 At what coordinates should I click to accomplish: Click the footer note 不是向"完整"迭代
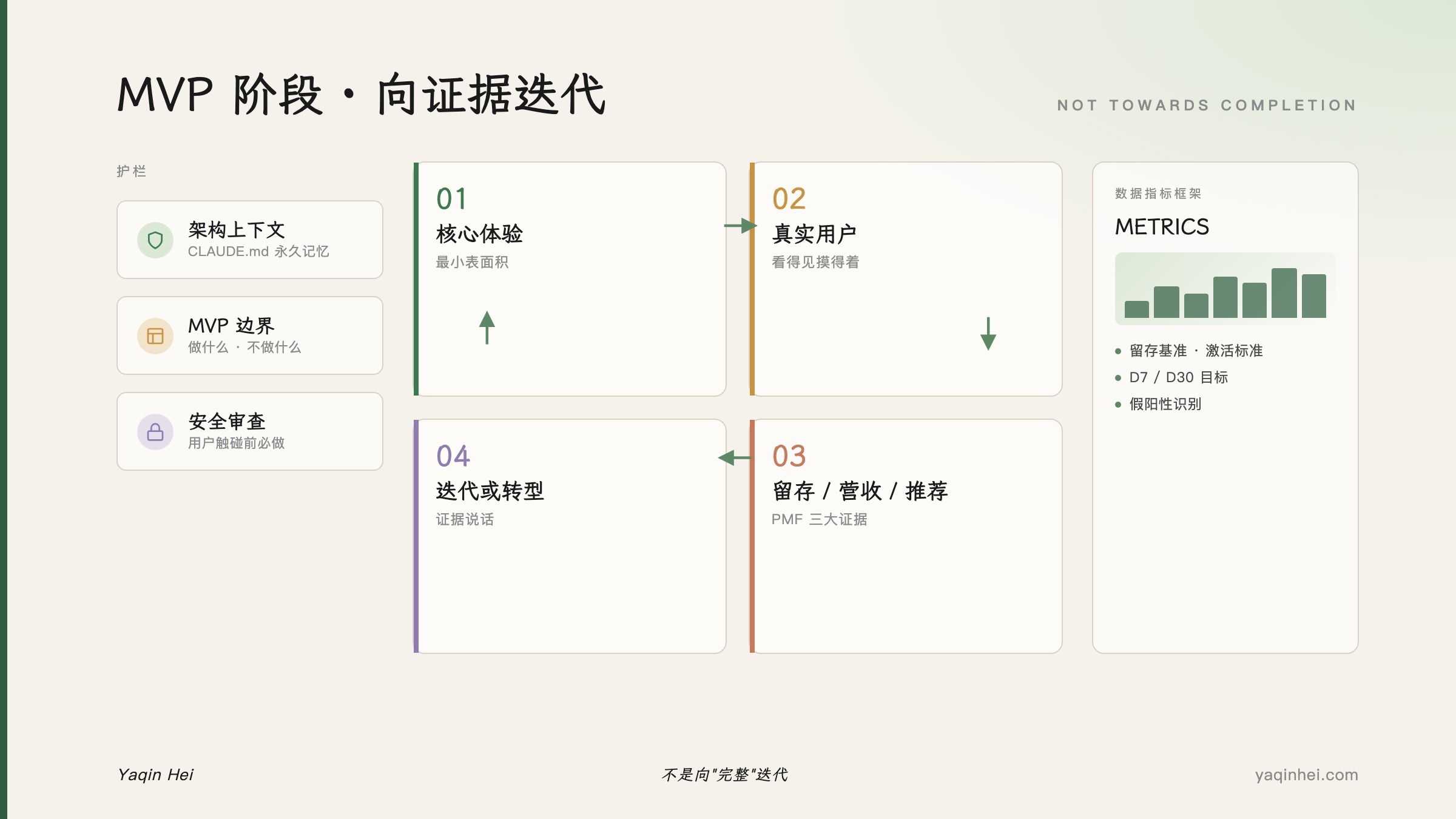pyautogui.click(x=725, y=775)
